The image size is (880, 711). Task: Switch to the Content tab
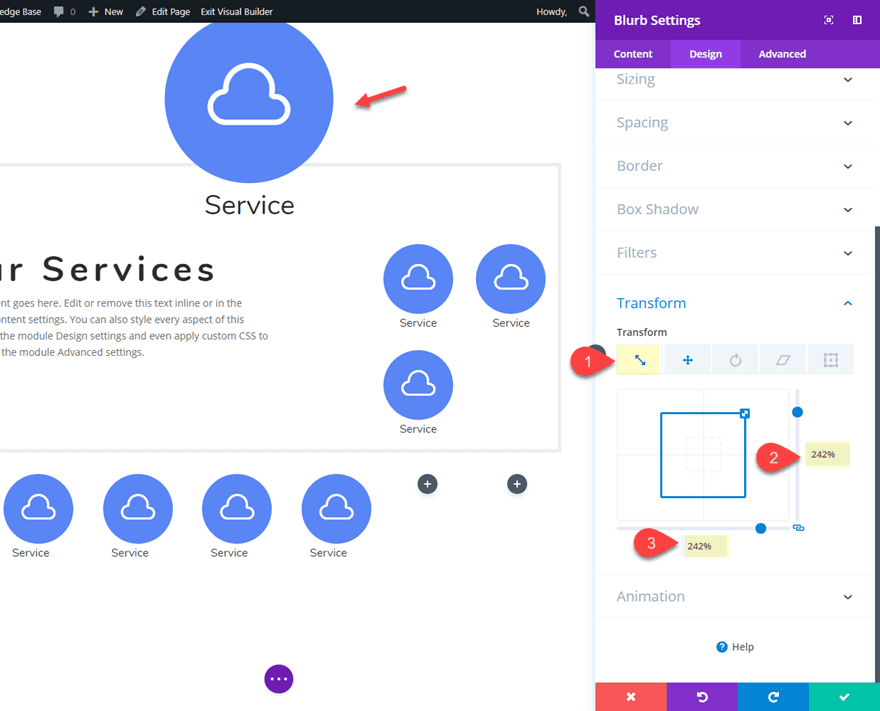click(633, 53)
